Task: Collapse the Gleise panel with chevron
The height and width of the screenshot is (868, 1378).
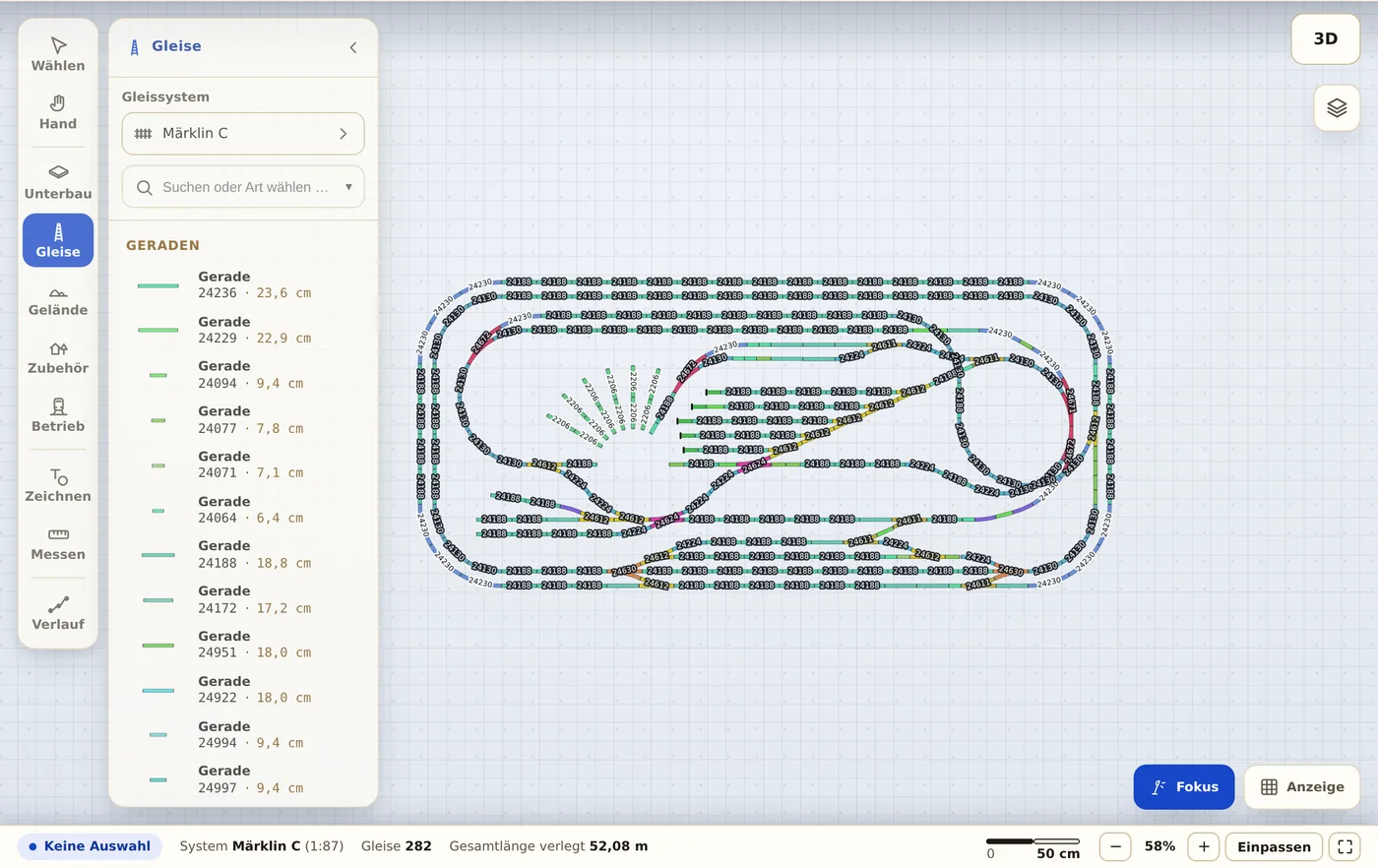Action: pyautogui.click(x=353, y=47)
